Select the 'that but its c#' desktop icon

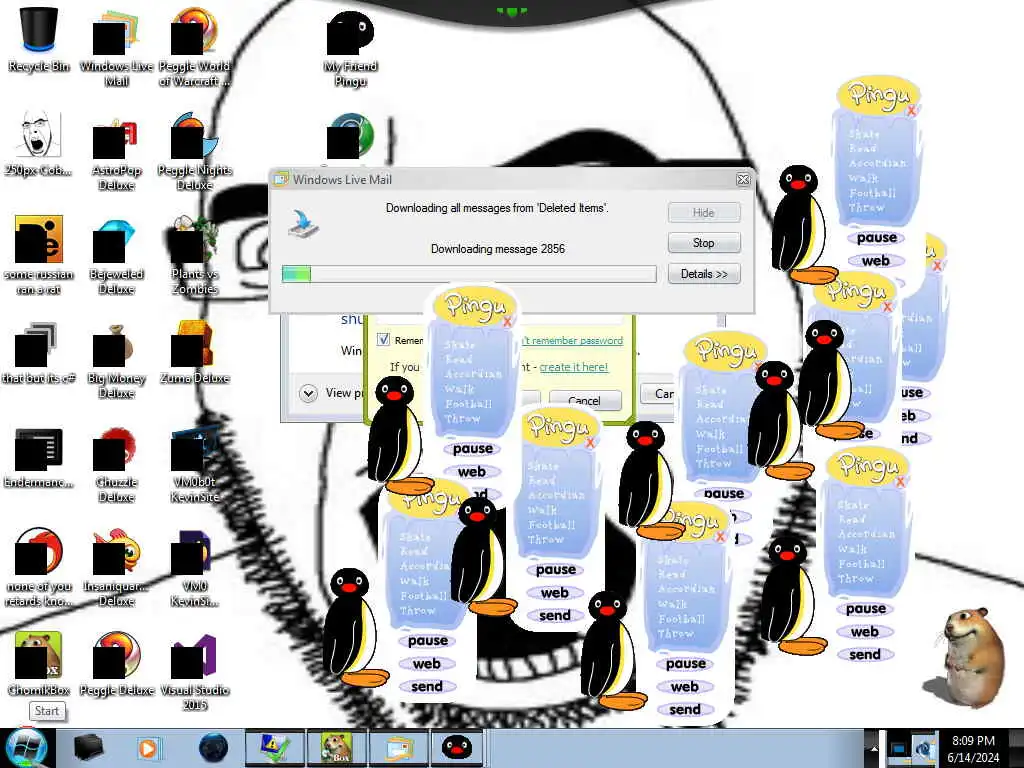click(39, 353)
